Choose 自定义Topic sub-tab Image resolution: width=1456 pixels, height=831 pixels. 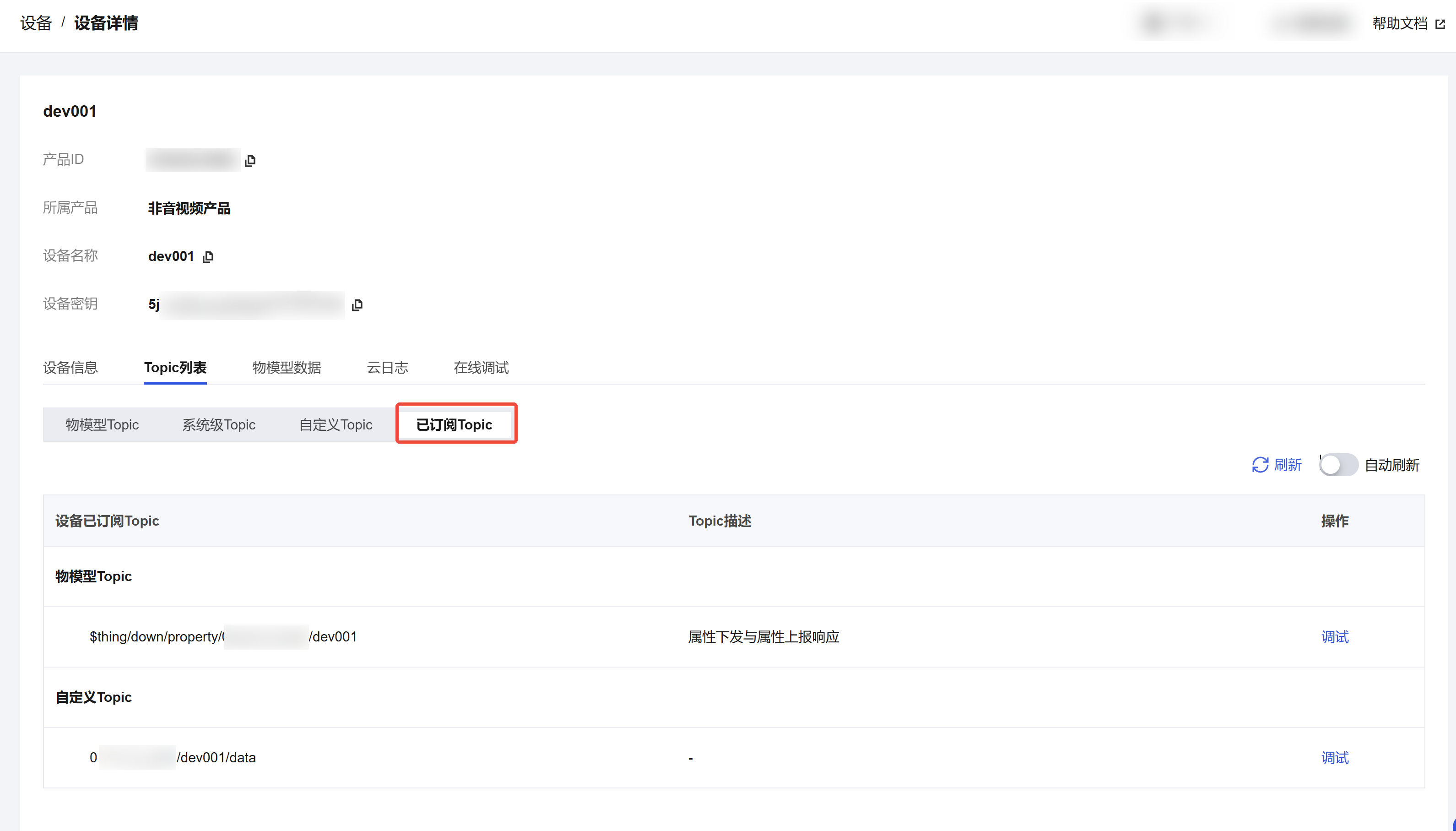click(x=336, y=424)
